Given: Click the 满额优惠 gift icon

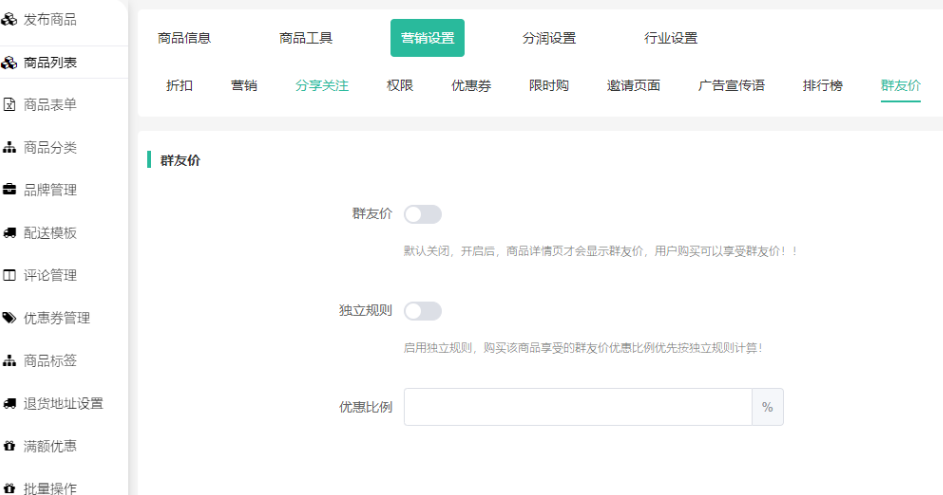Looking at the screenshot, I should (9, 446).
